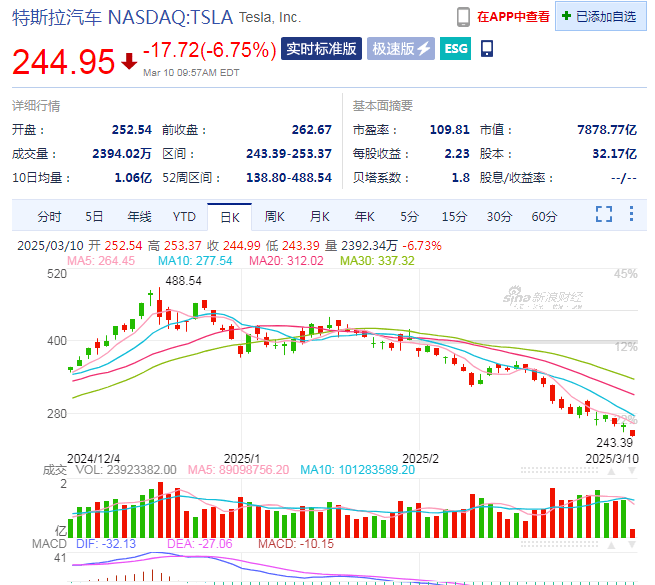
Task: Click the 股本 value 32.17亿
Action: (x=614, y=154)
